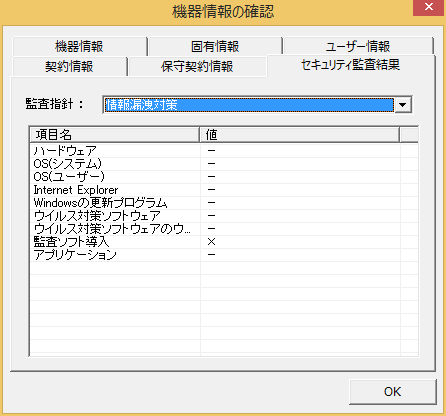Show the 保守契約情報 tab
Viewport: 446px width, 416px height.
[x=197, y=66]
